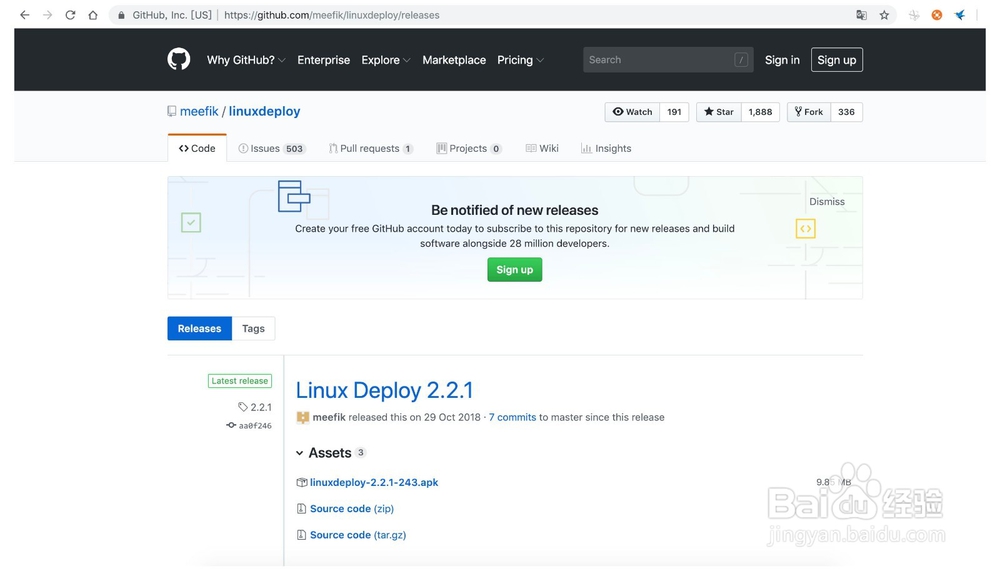Select the Tags tab button
The width and height of the screenshot is (1000, 569).
pyautogui.click(x=253, y=329)
